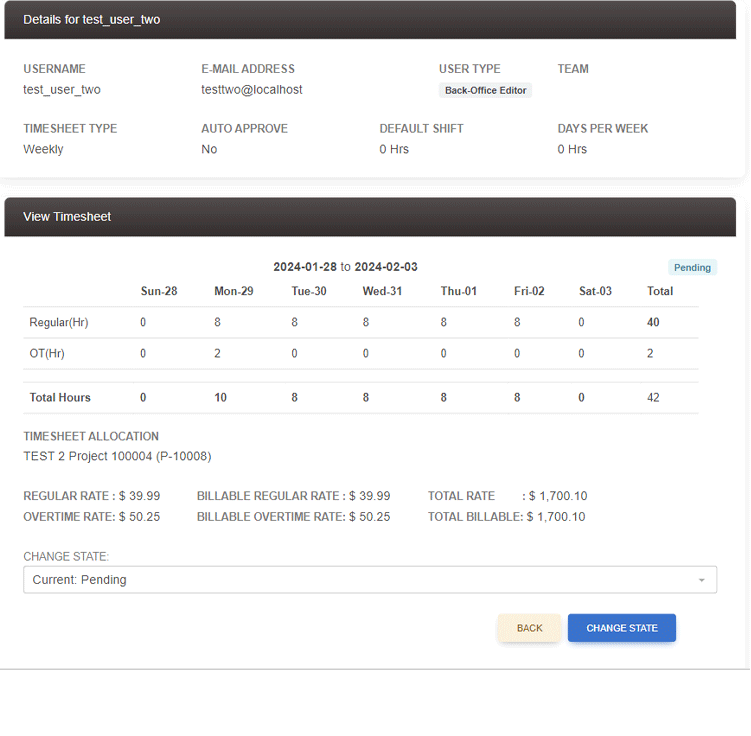Select the email testtwo@localhost text
Screen dimensions: 751x736
point(251,90)
